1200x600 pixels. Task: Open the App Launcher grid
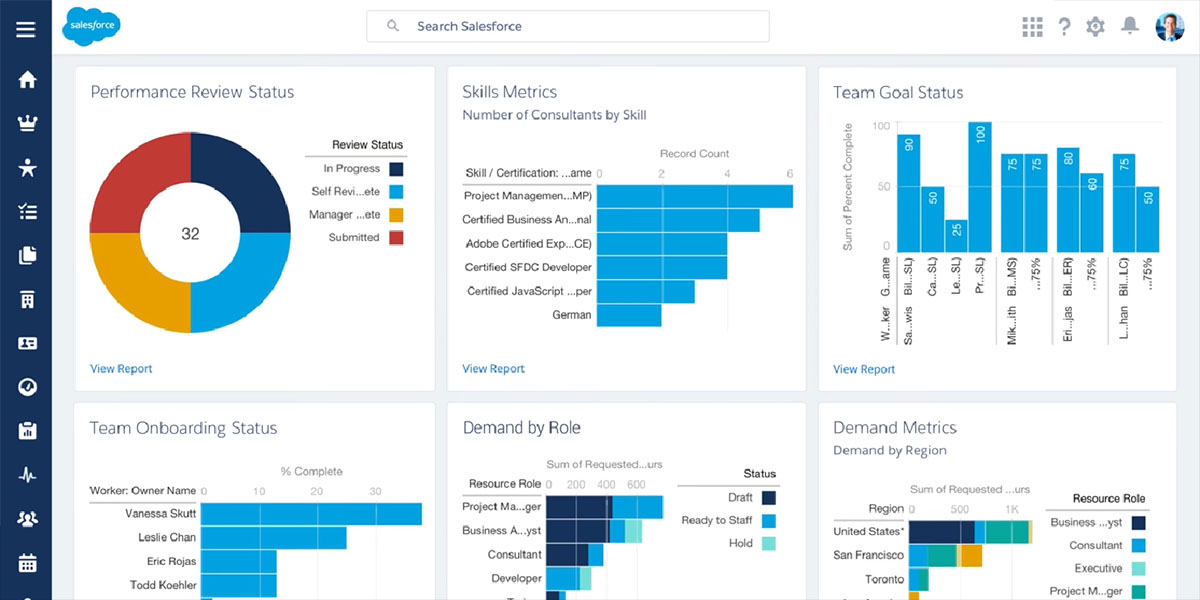[x=1032, y=27]
